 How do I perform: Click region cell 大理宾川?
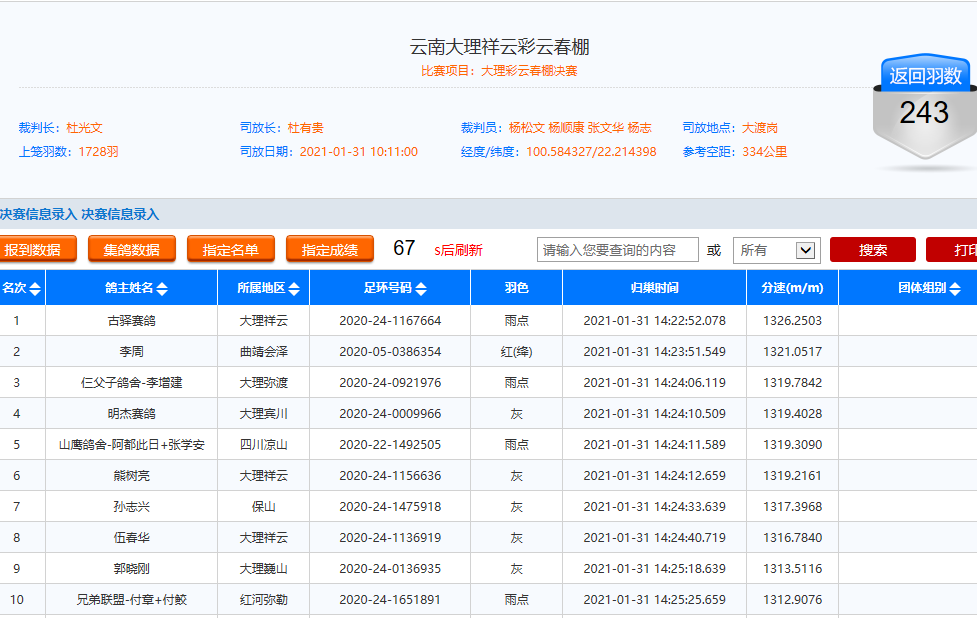(264, 414)
